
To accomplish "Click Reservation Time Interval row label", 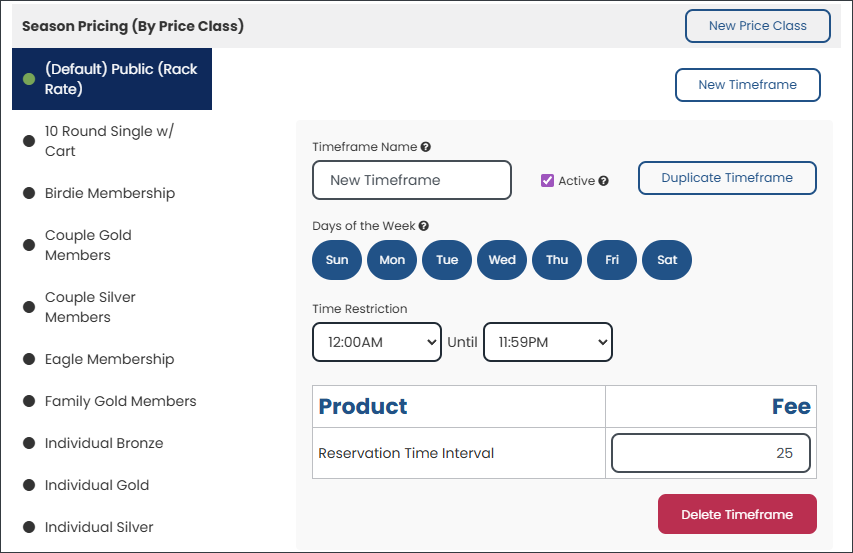I will coord(406,453).
